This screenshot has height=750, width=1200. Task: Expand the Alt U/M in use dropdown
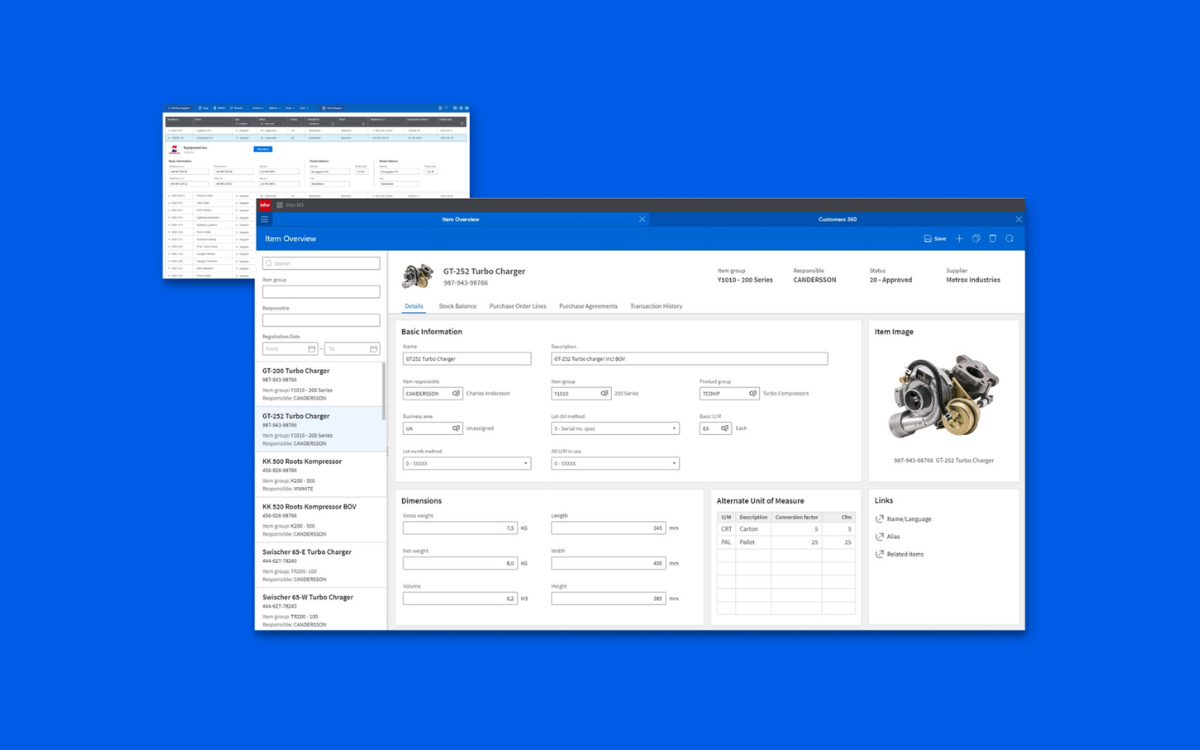674,463
